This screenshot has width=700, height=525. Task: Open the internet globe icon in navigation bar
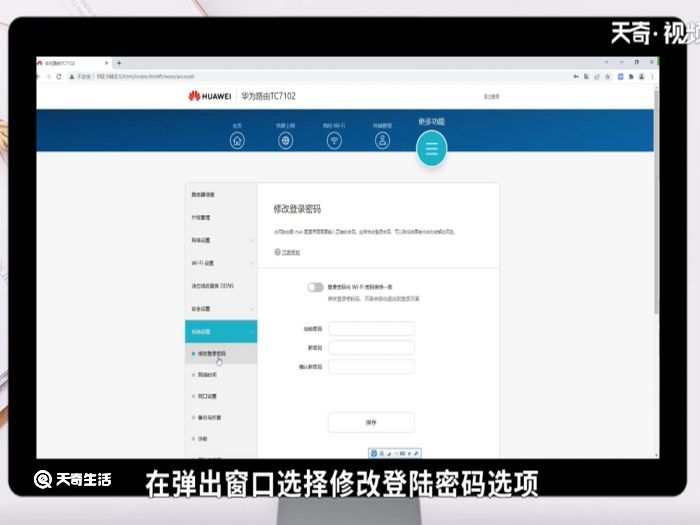pyautogui.click(x=285, y=141)
